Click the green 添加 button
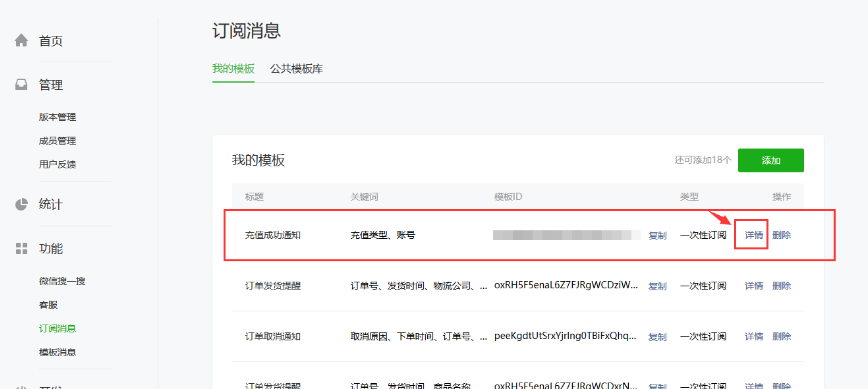Viewport: 868px width, 389px height. tap(771, 160)
